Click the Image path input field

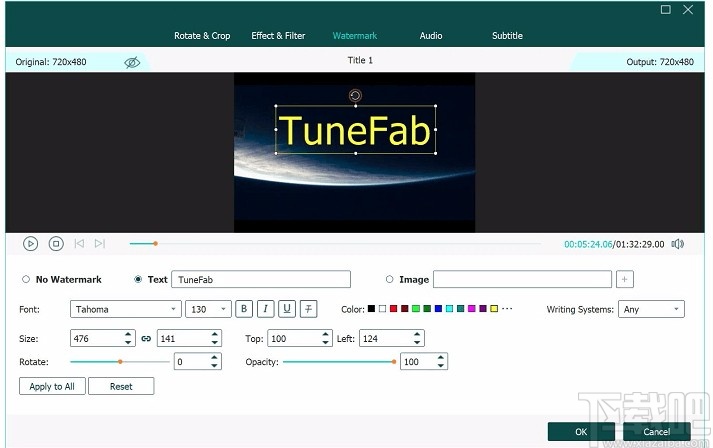(x=522, y=279)
